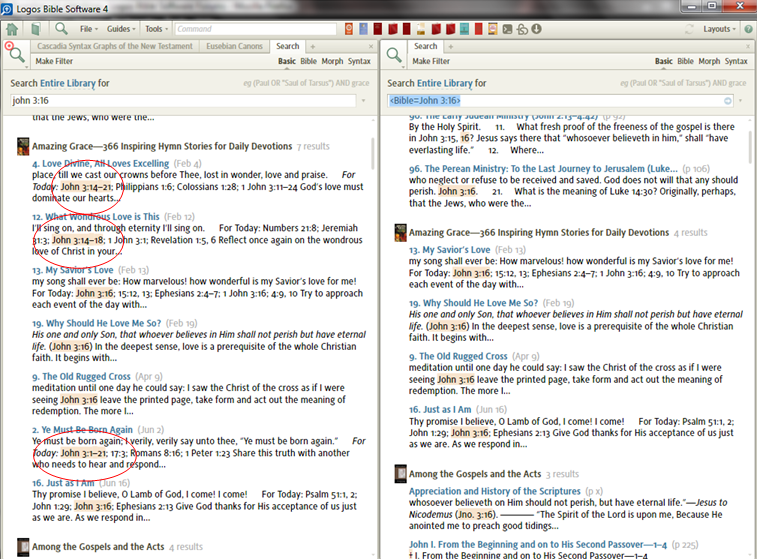
Task: Open the orange book shortcut icon
Action: 349,29
